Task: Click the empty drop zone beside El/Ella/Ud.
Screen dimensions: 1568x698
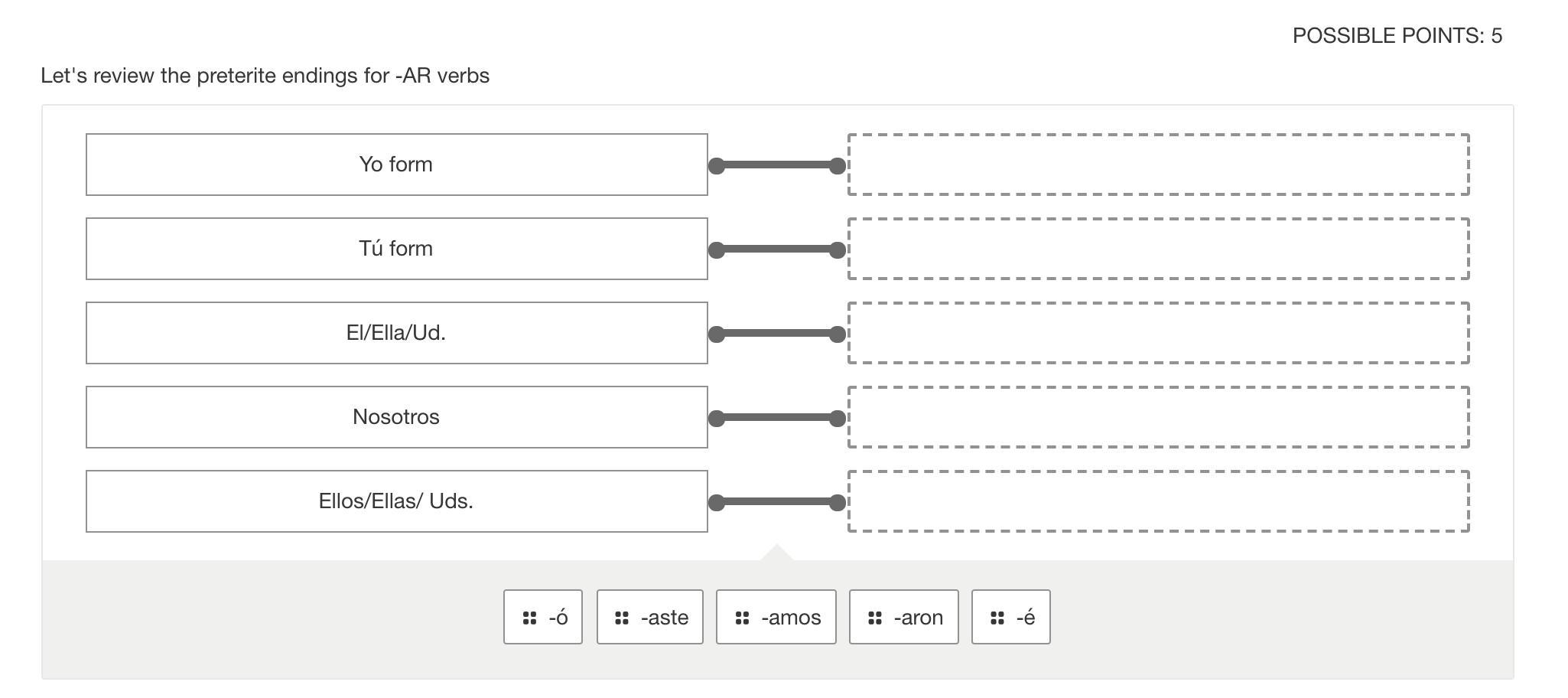Action: coord(1158,333)
